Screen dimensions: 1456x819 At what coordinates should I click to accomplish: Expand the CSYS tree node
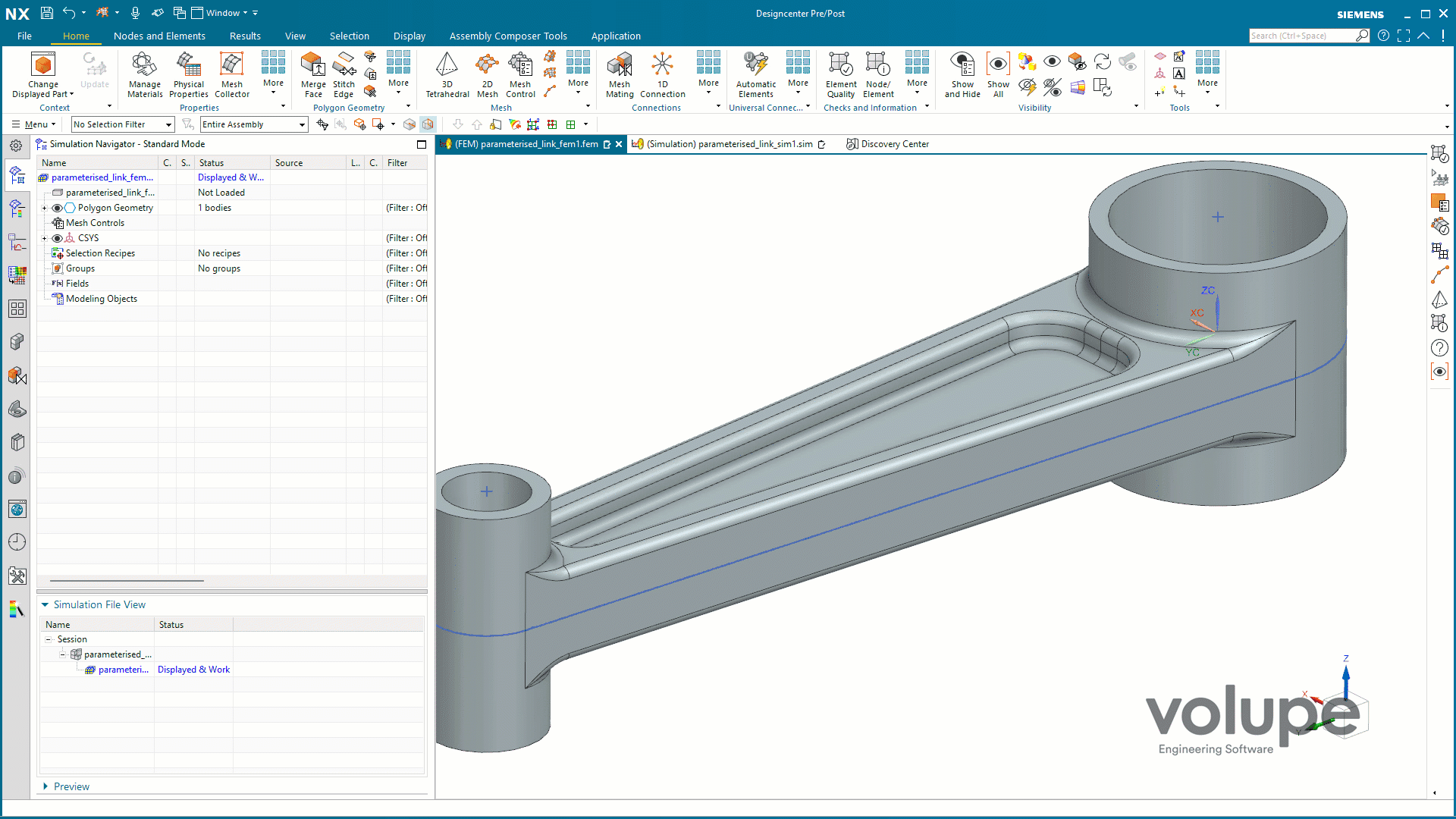[x=44, y=238]
